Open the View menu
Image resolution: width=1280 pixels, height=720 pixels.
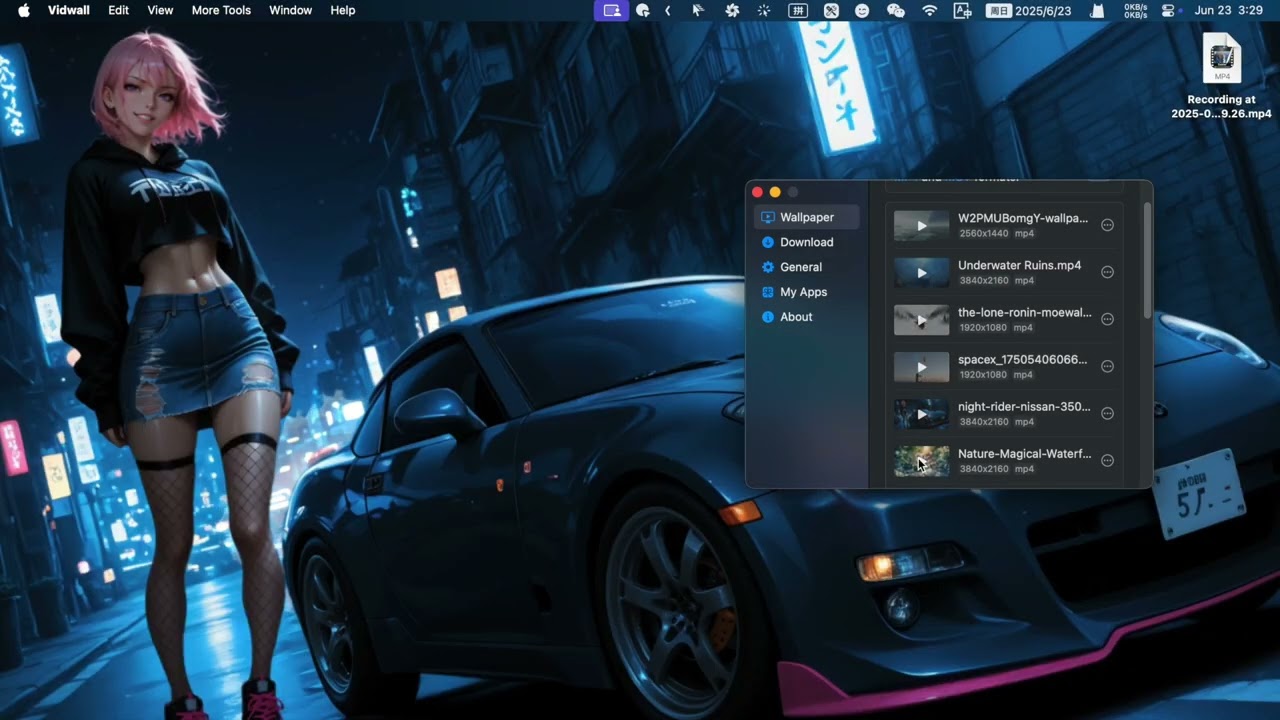point(160,10)
